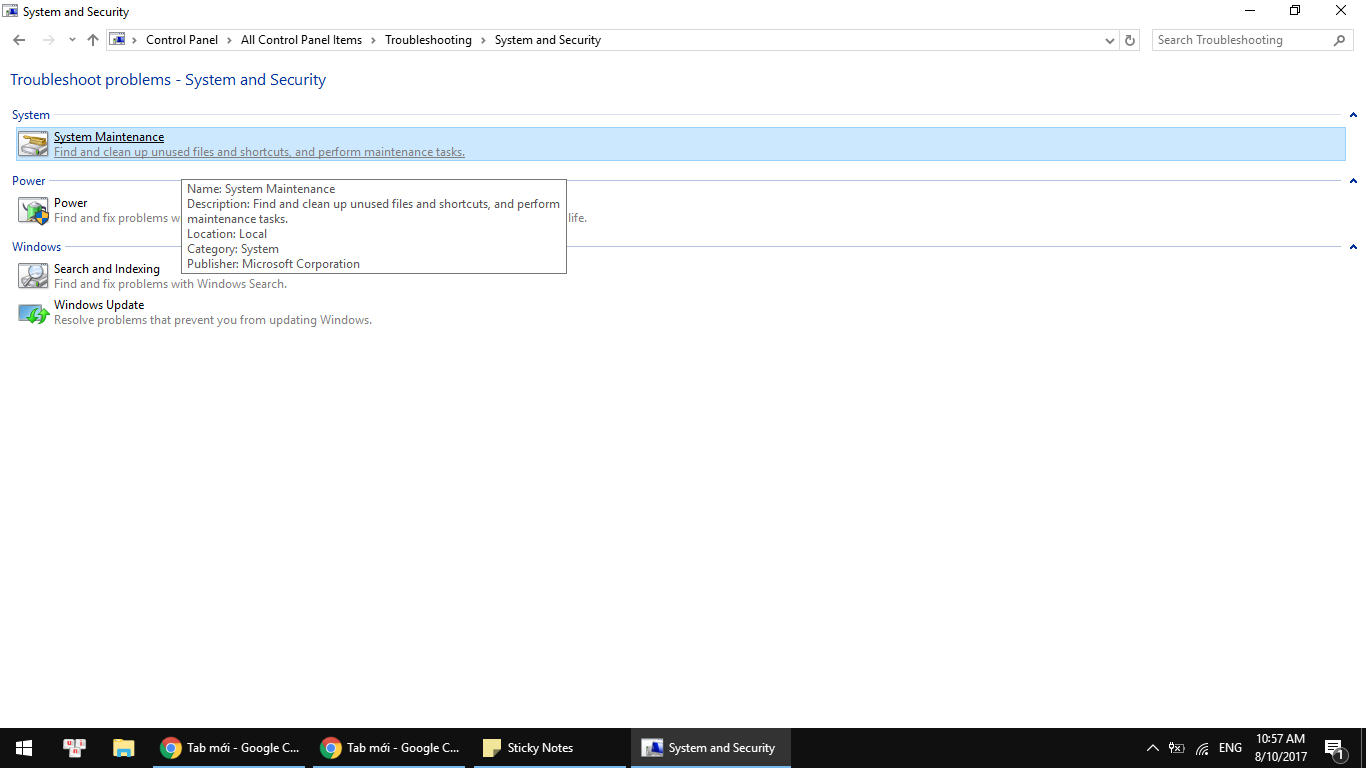Viewport: 1366px width, 768px height.
Task: Open Sticky Notes from the taskbar
Action: 530,748
